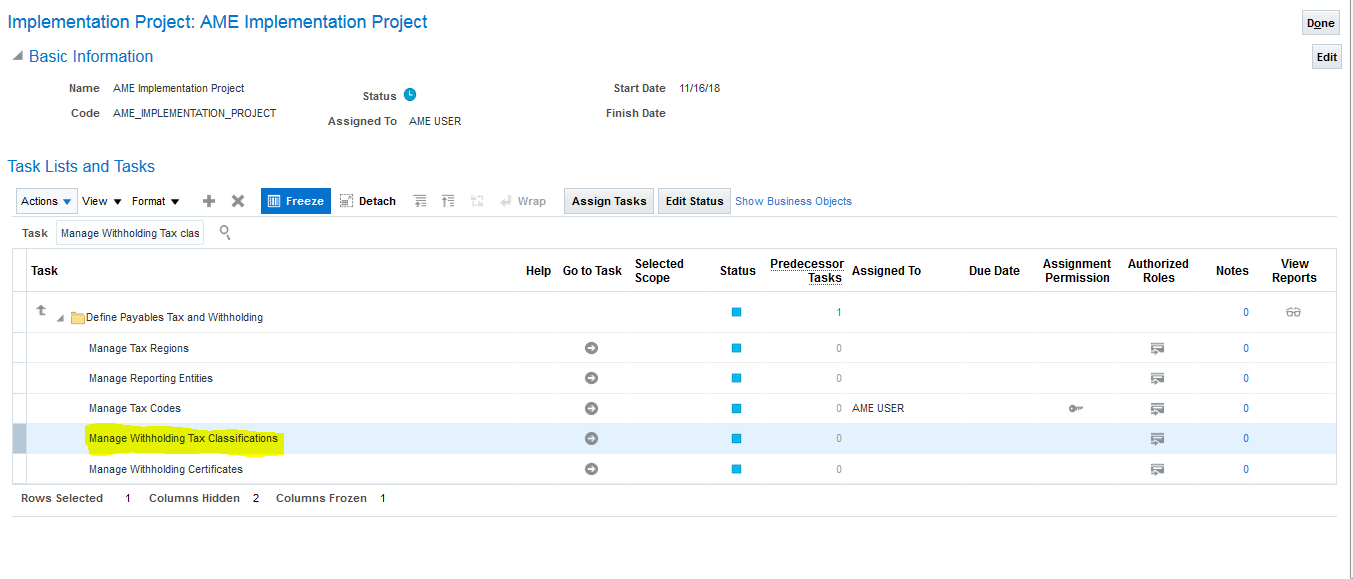Click Go to Task arrow for Manage Withholding Certificates
Image resolution: width=1353 pixels, height=579 pixels.
591,469
